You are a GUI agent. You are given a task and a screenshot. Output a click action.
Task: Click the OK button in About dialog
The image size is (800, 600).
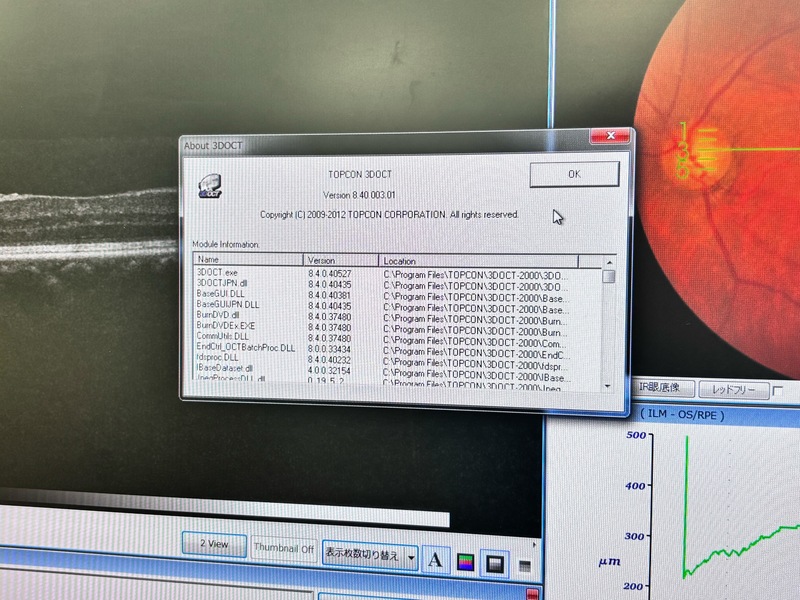pos(573,174)
